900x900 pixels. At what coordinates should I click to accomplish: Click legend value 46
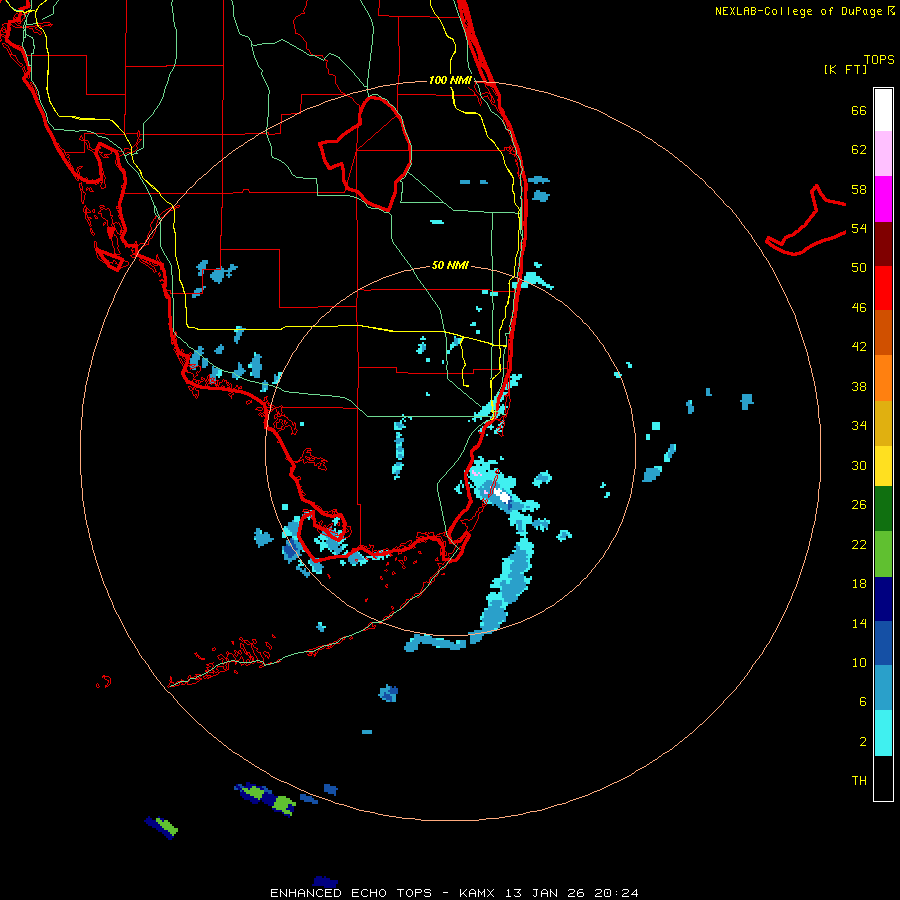(859, 308)
